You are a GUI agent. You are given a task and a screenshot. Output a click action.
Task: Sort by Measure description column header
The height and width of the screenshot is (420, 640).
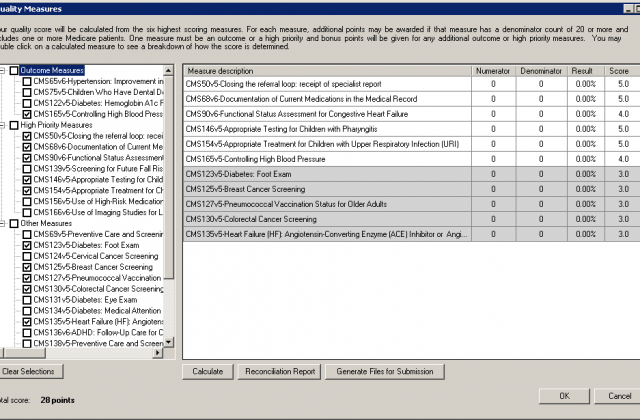pos(327,71)
